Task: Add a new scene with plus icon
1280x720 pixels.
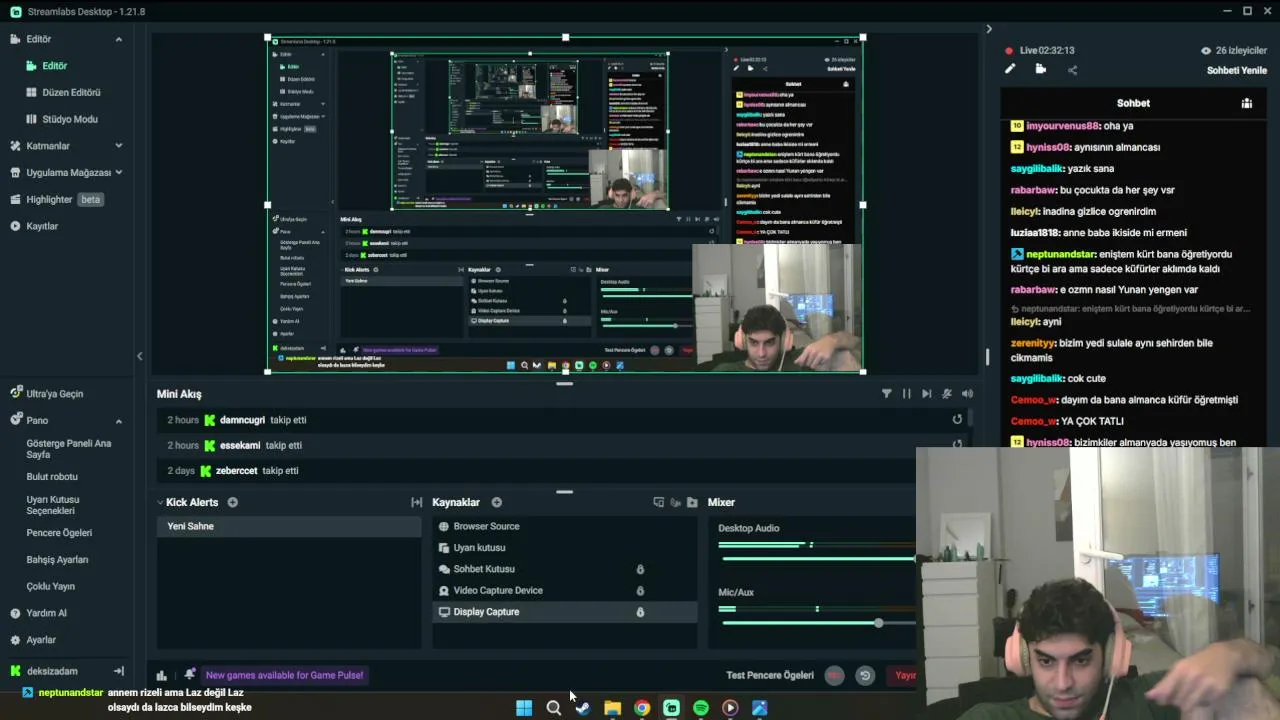Action: tap(233, 502)
